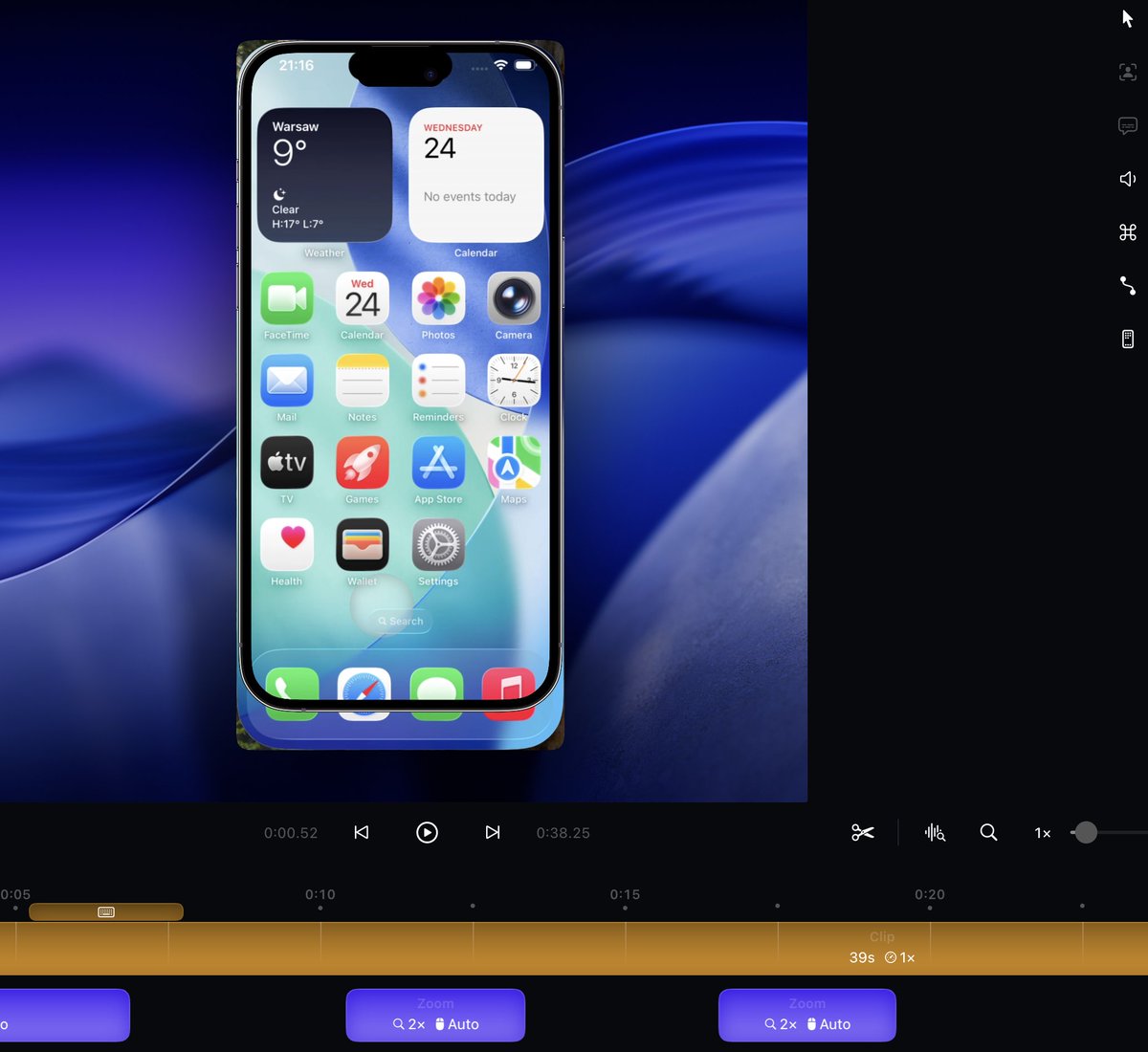Select the keyboard shortcut timeline block
This screenshot has width=1148, height=1052.
point(106,912)
